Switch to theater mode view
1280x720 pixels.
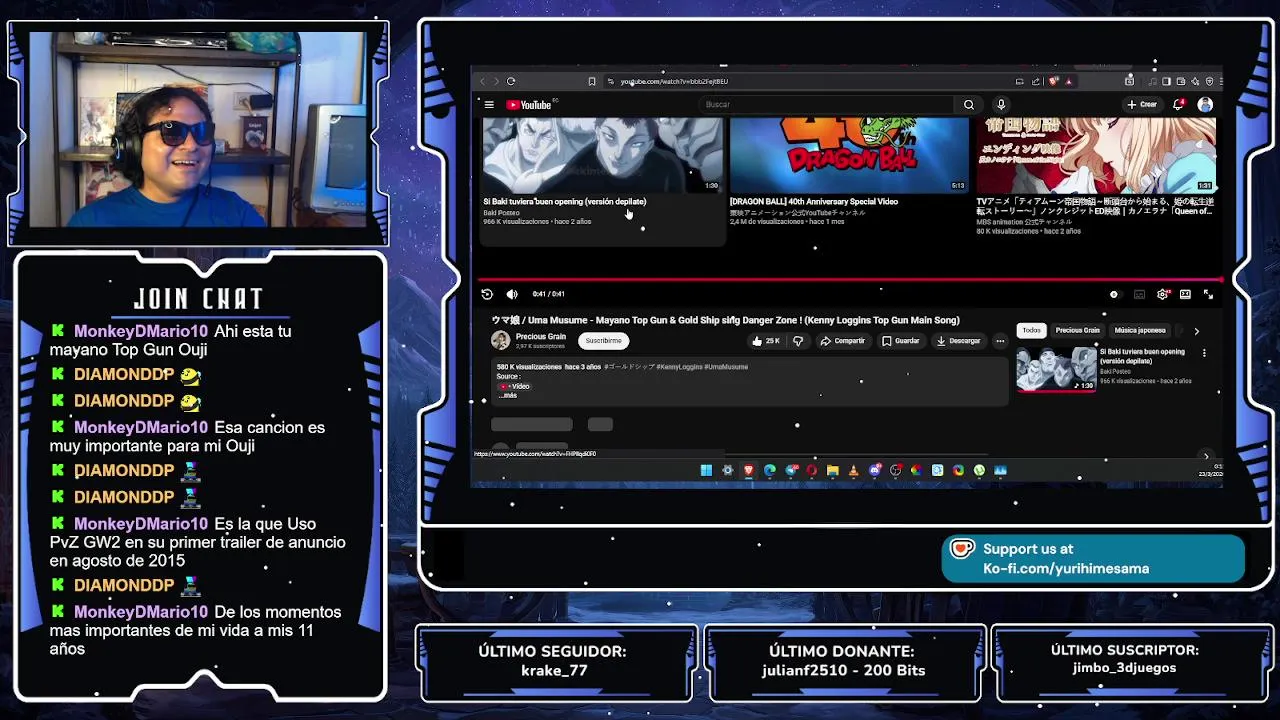point(1185,294)
